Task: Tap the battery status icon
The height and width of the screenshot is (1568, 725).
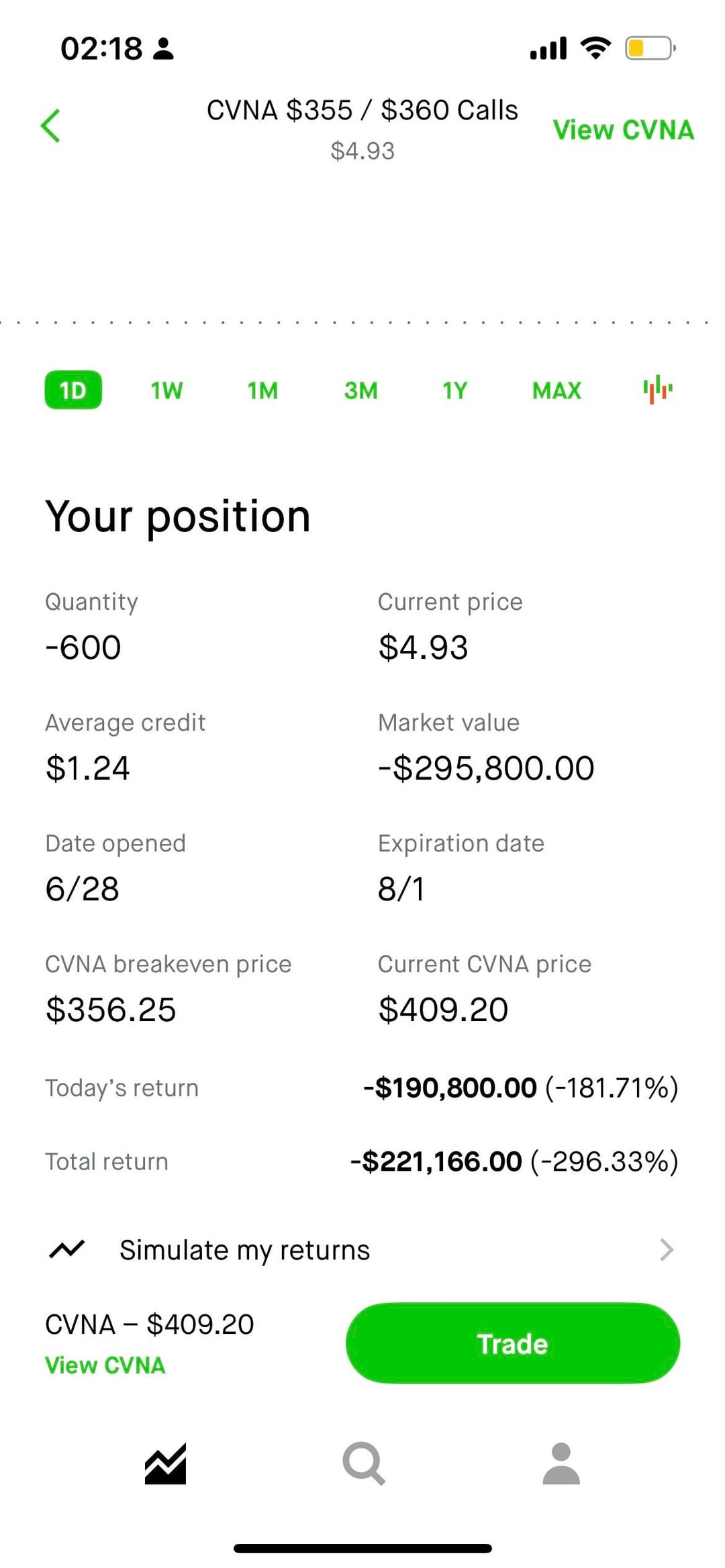Action: pos(649,48)
